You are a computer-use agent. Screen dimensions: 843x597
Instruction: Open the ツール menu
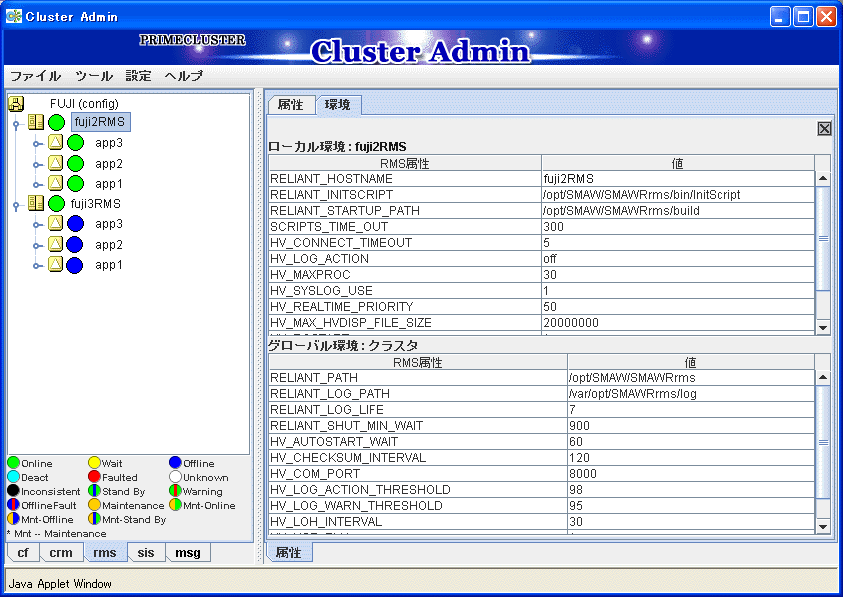click(94, 76)
